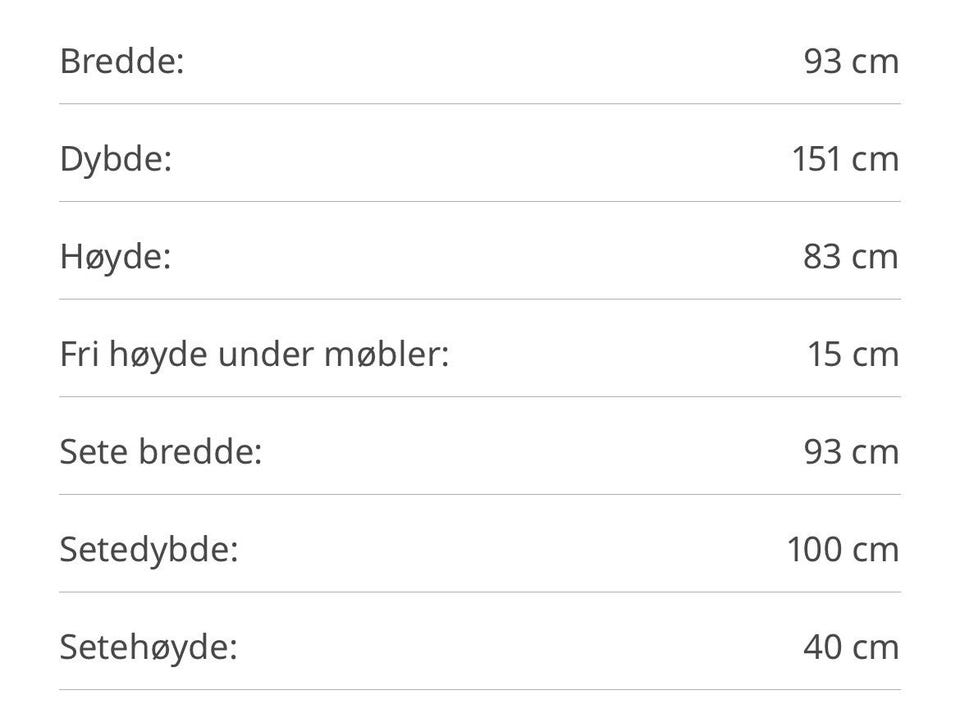Click the Setedybde label
This screenshot has height=718, width=960.
pos(149,550)
